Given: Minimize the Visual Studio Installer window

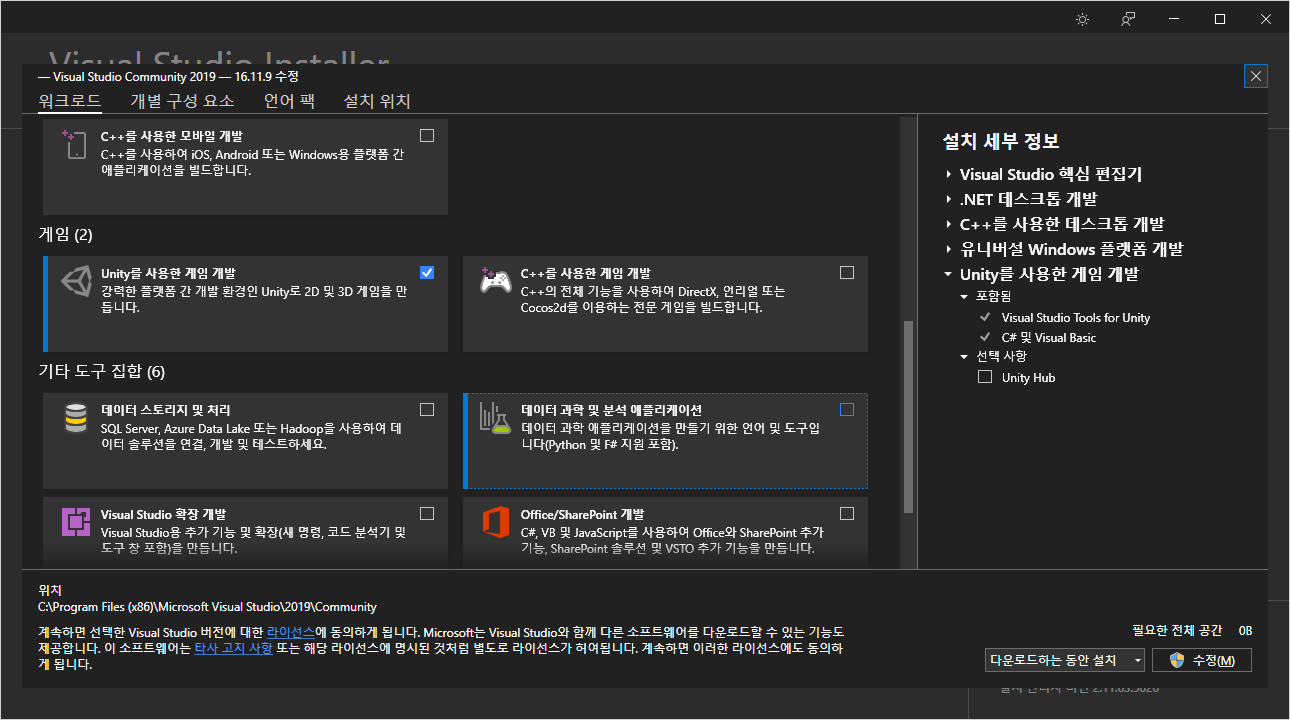Looking at the screenshot, I should click(x=1174, y=19).
